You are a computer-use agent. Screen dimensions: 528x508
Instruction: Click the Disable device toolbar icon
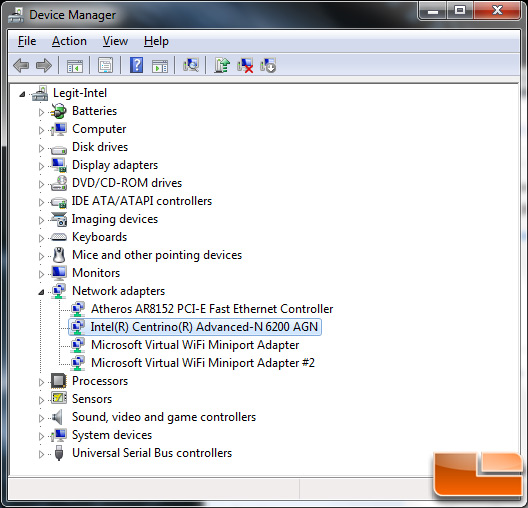click(268, 65)
